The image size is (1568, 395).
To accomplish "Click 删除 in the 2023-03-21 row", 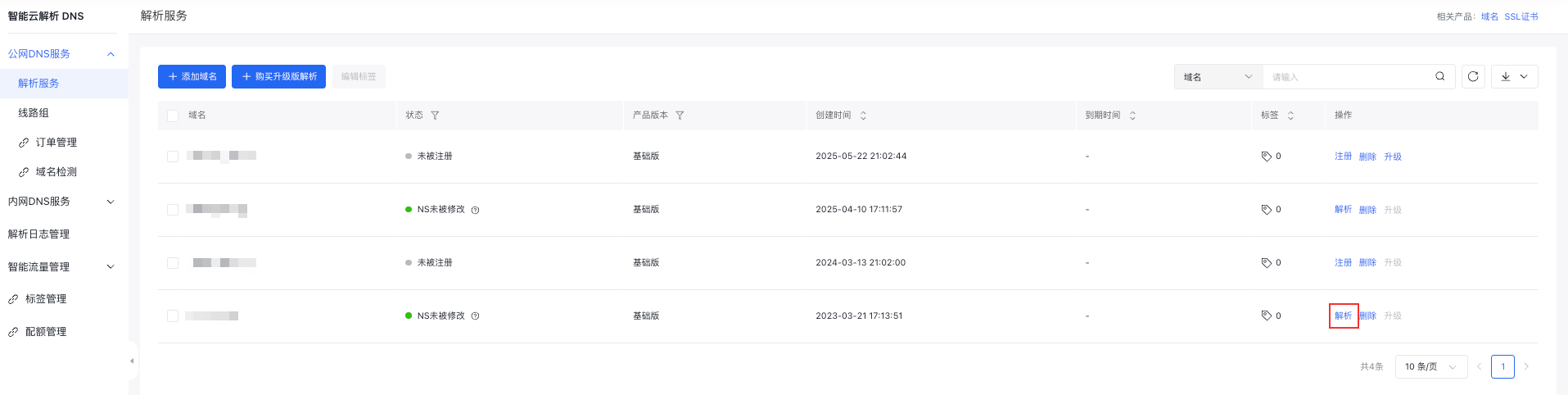I will [1367, 316].
